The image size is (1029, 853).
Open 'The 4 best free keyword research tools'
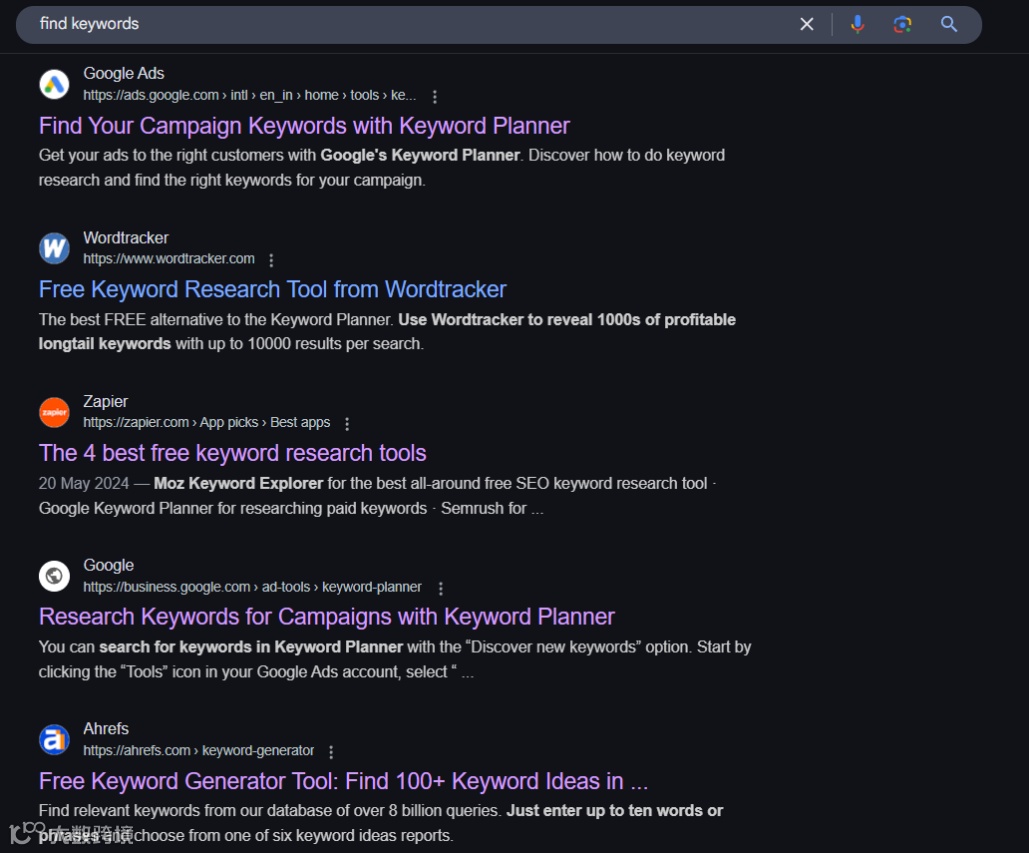point(232,453)
